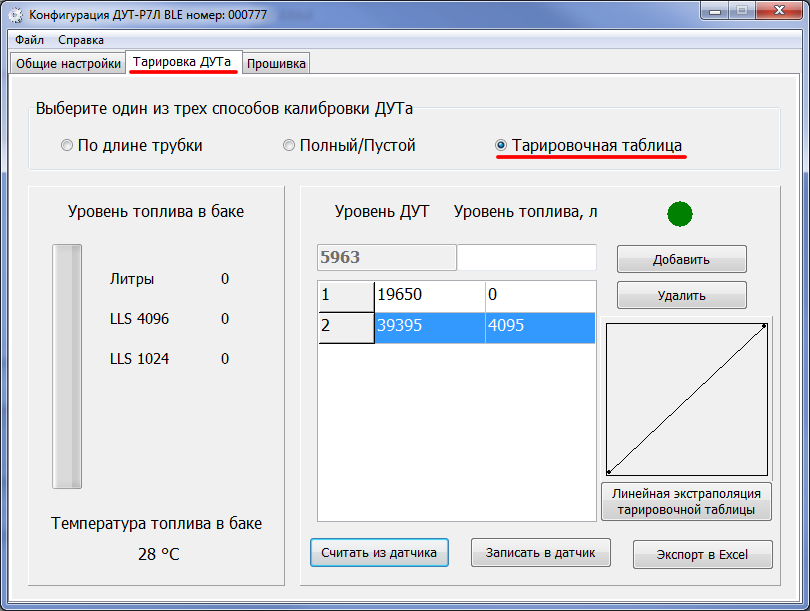The image size is (810, 611).
Task: Click the 'Температура топлива в баке' label
Action: click(x=156, y=523)
